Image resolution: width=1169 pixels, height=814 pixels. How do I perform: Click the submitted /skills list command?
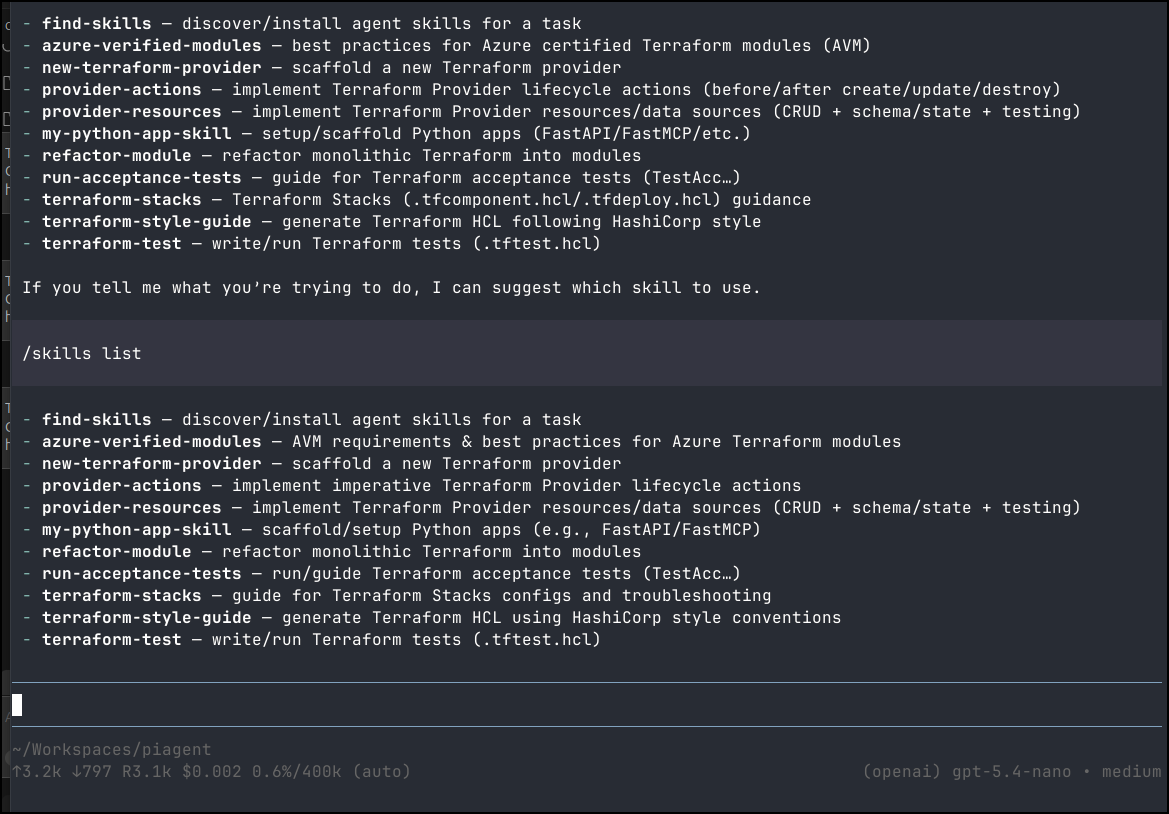82,353
